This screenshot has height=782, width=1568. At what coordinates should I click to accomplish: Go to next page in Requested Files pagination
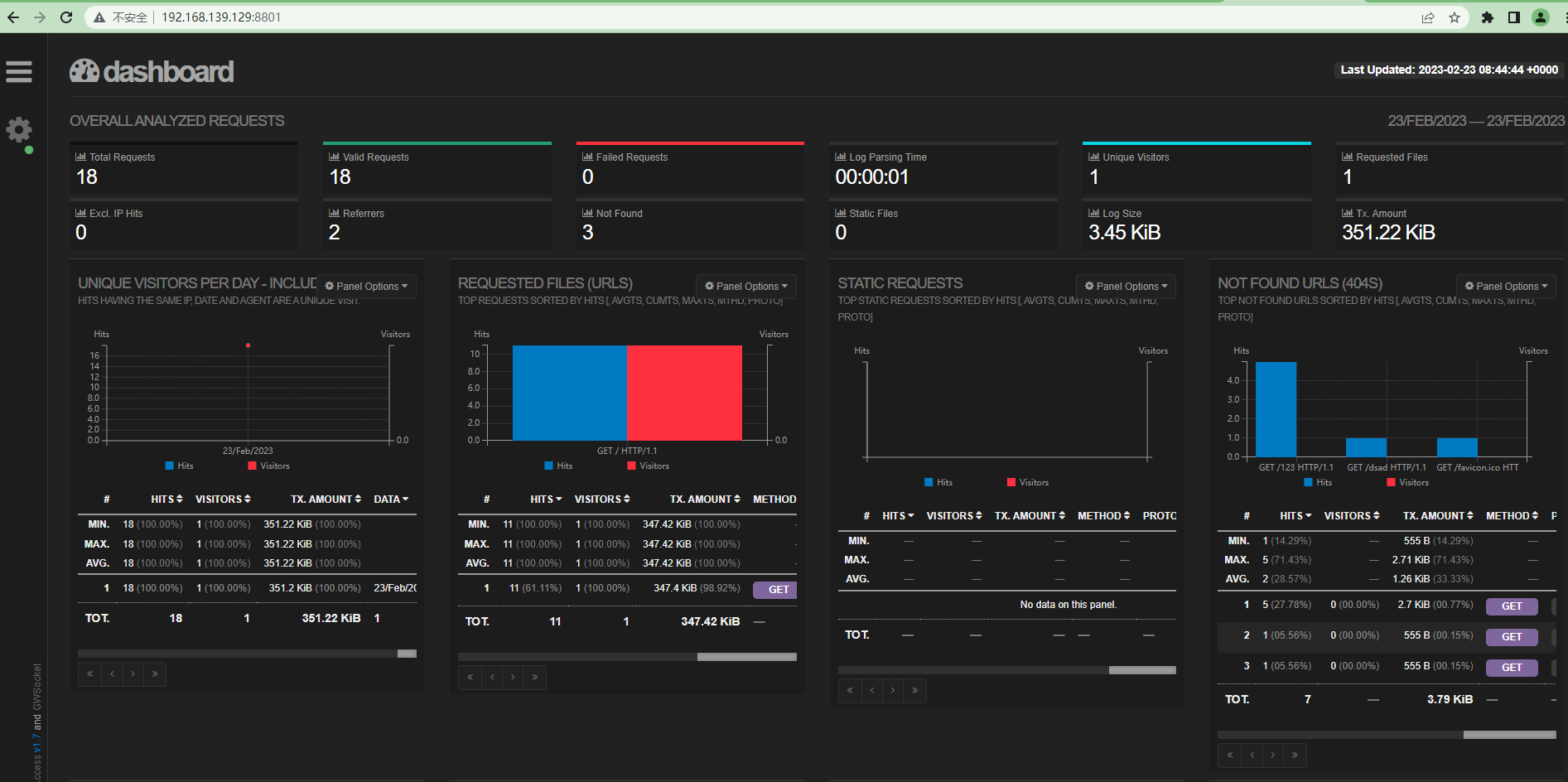(513, 678)
